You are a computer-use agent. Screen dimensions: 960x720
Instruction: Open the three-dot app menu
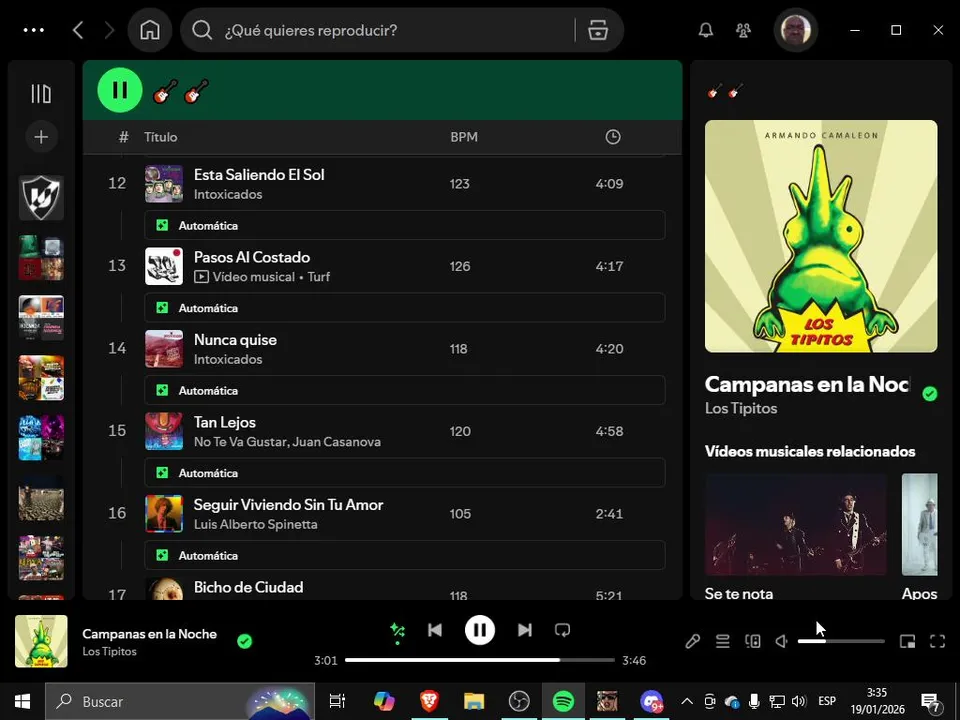pos(34,30)
